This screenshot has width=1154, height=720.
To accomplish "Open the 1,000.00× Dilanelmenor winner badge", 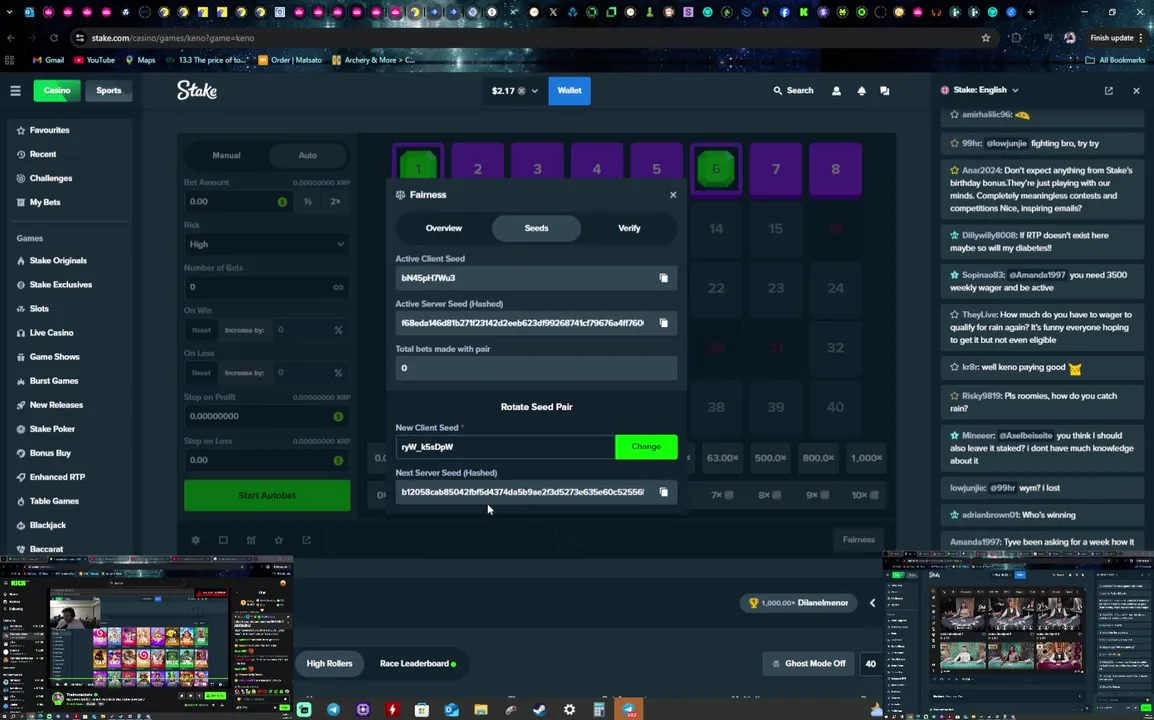I will coord(799,603).
